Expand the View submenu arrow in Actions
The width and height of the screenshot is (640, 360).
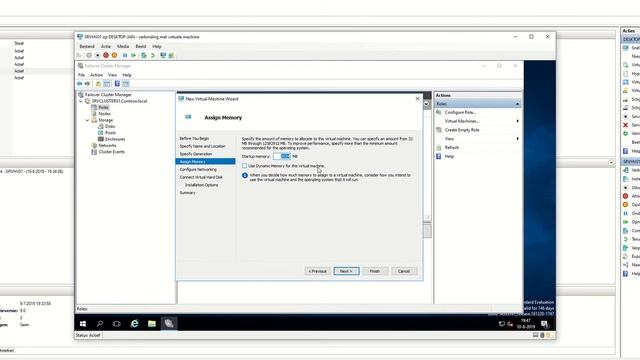[x=518, y=139]
